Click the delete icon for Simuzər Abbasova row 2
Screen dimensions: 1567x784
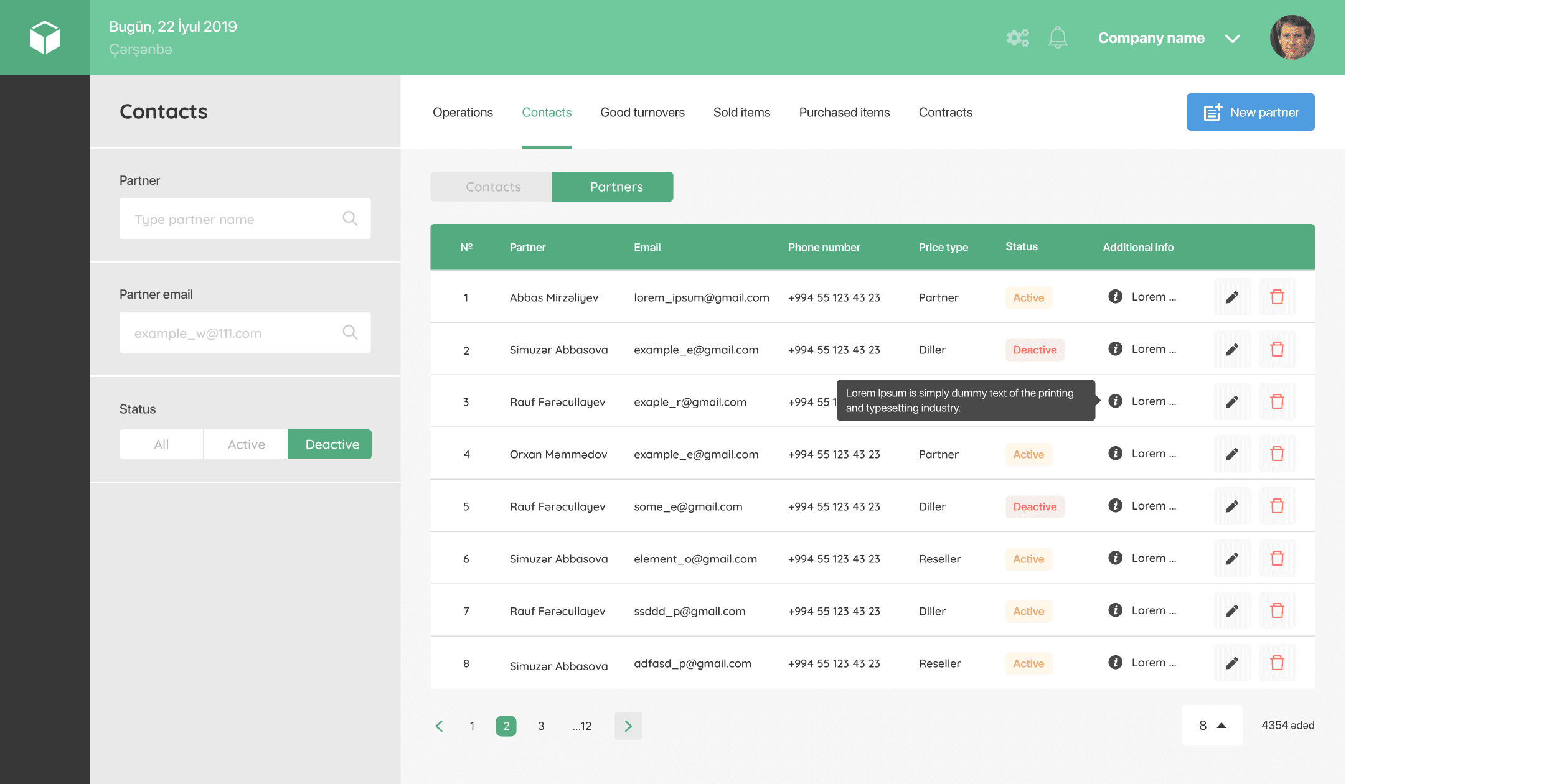click(x=1278, y=349)
